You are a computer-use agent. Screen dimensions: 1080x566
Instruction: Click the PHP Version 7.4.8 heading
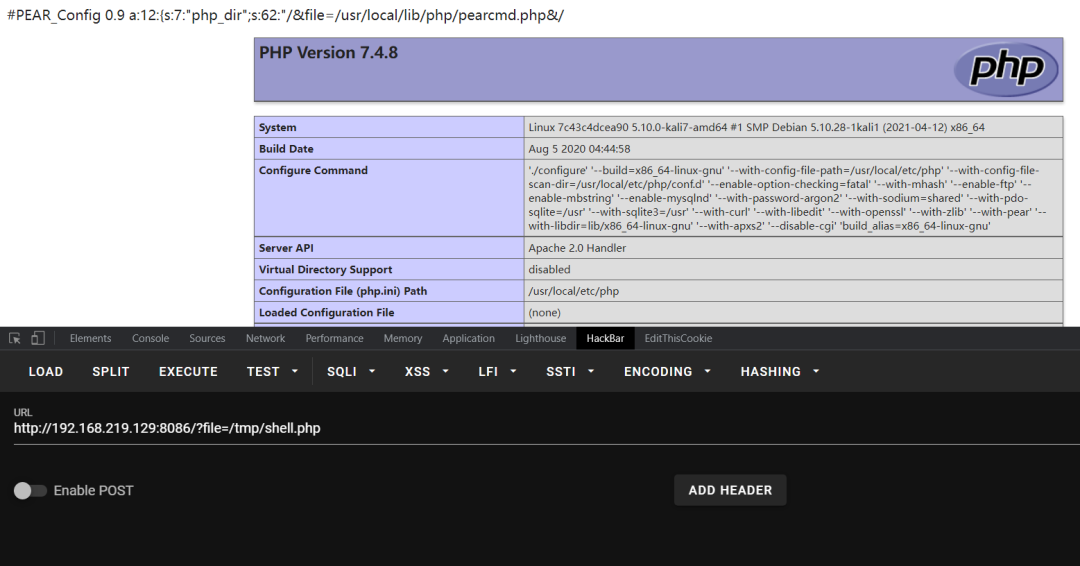(x=329, y=52)
